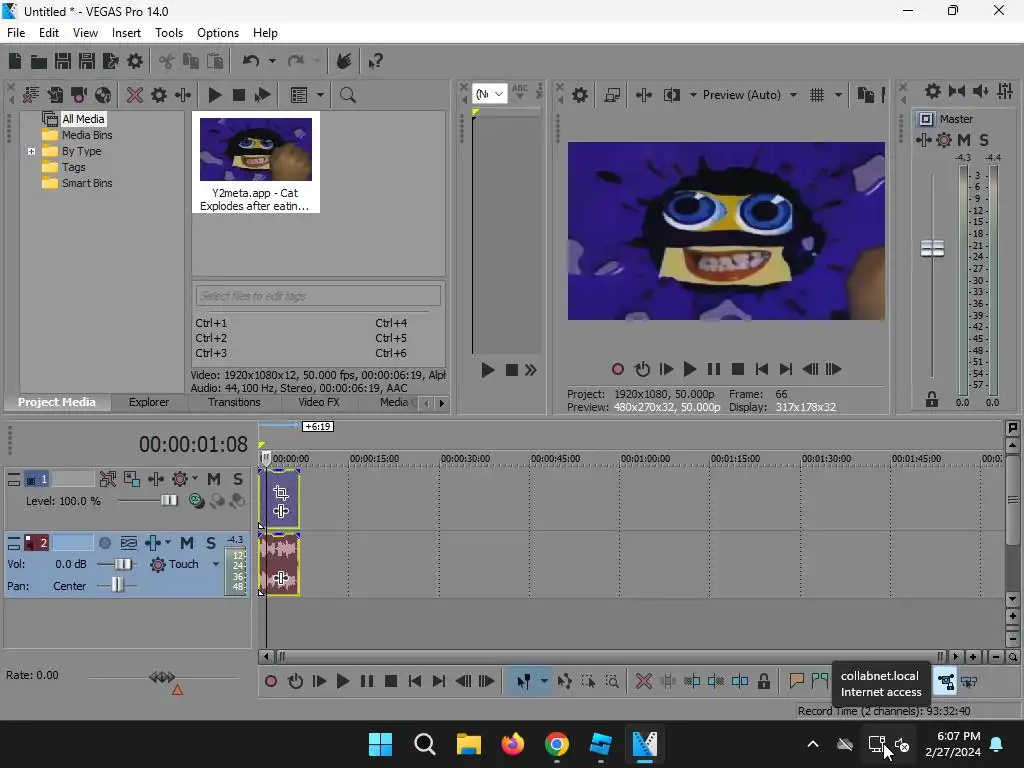The image size is (1024, 768).
Task: Open Video Output FX in preview
Action: [644, 95]
